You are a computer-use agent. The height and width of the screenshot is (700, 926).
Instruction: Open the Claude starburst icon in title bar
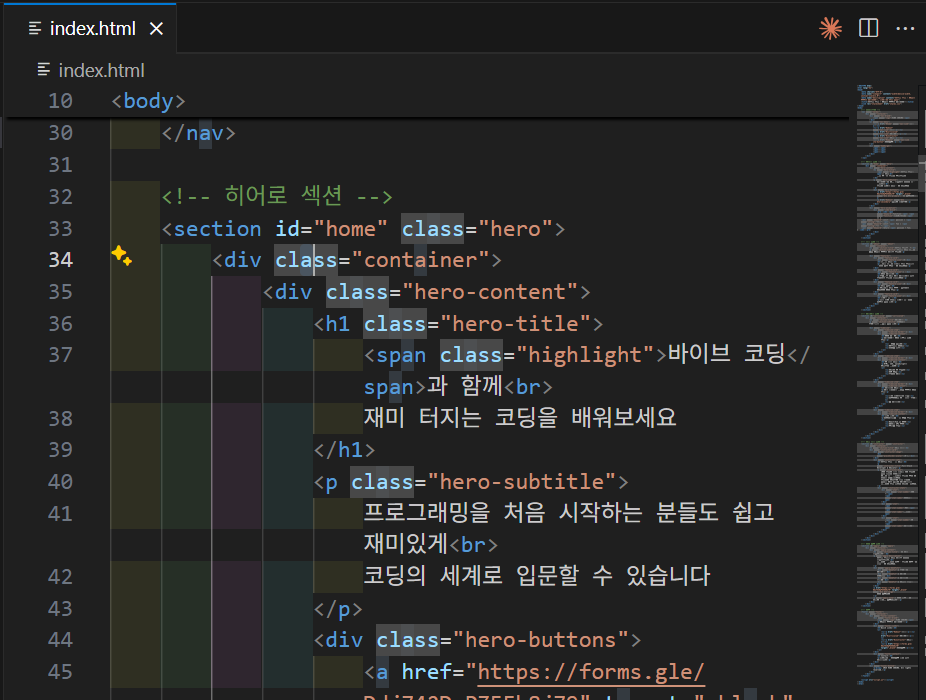click(830, 28)
